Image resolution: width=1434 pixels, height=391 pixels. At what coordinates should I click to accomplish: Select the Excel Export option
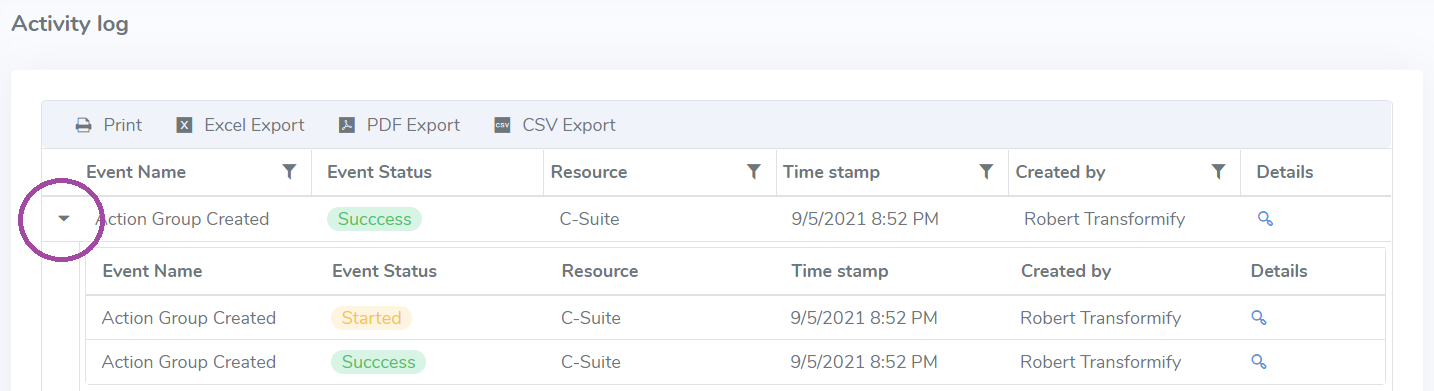(254, 125)
